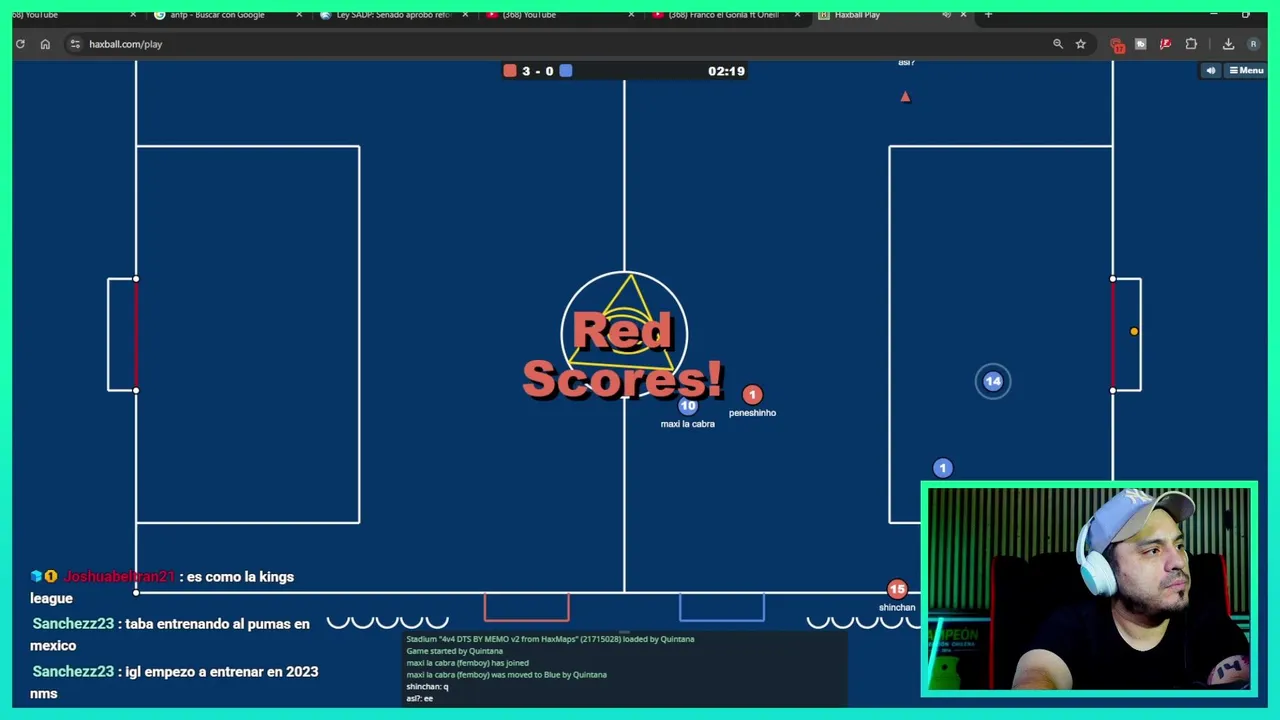Image resolution: width=1280 pixels, height=720 pixels.
Task: Close the Ley SADP tab
Action: pos(465,15)
